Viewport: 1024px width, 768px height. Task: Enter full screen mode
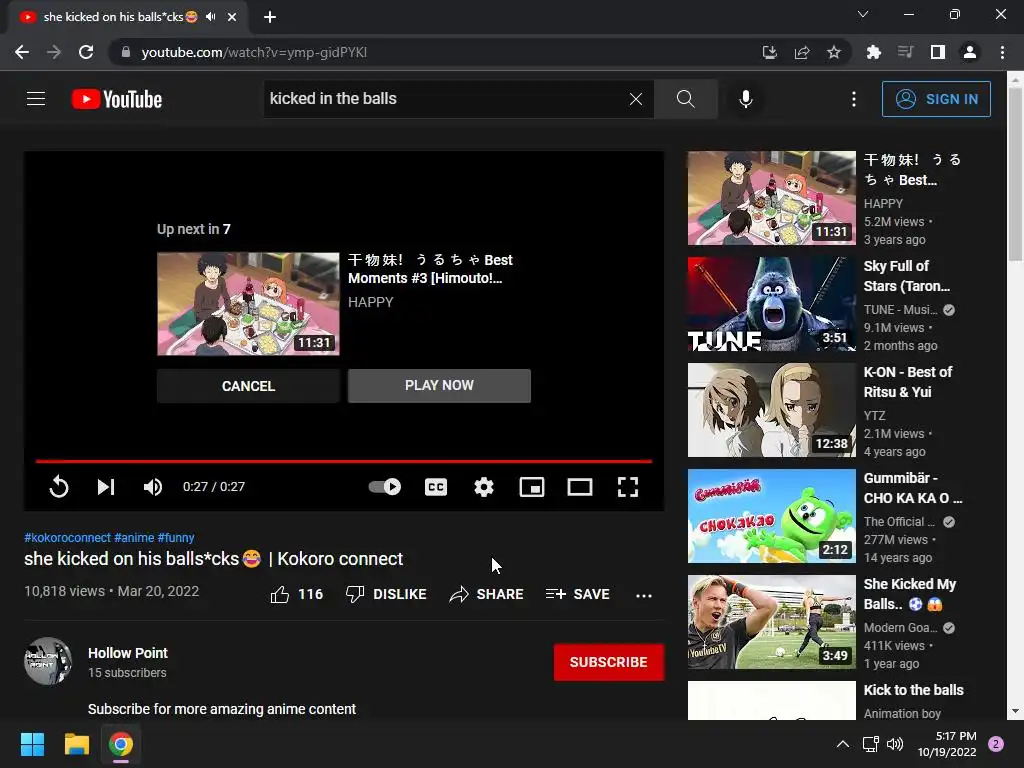[x=628, y=487]
